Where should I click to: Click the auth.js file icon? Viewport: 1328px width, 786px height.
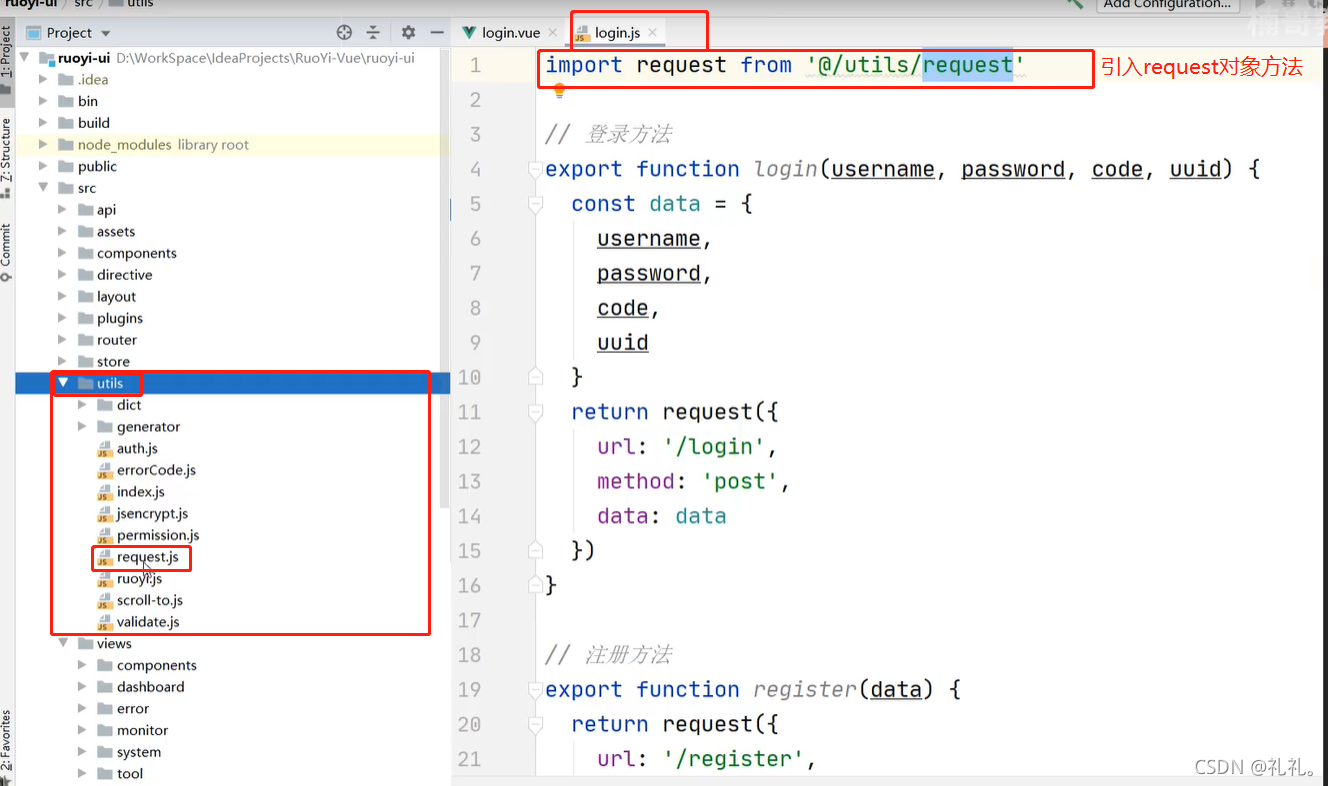click(105, 449)
